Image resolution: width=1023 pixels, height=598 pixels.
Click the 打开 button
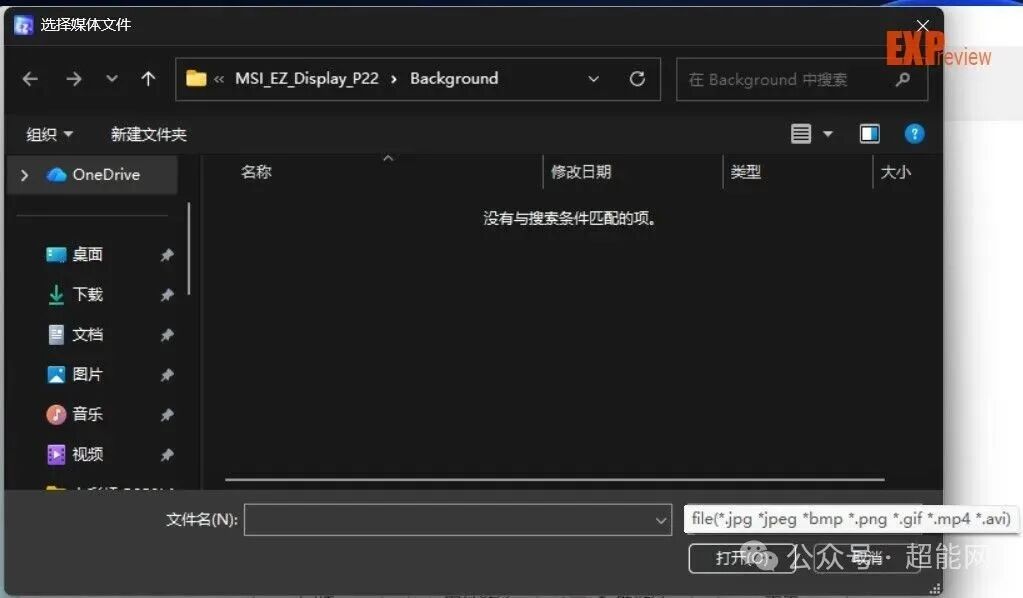coord(742,558)
